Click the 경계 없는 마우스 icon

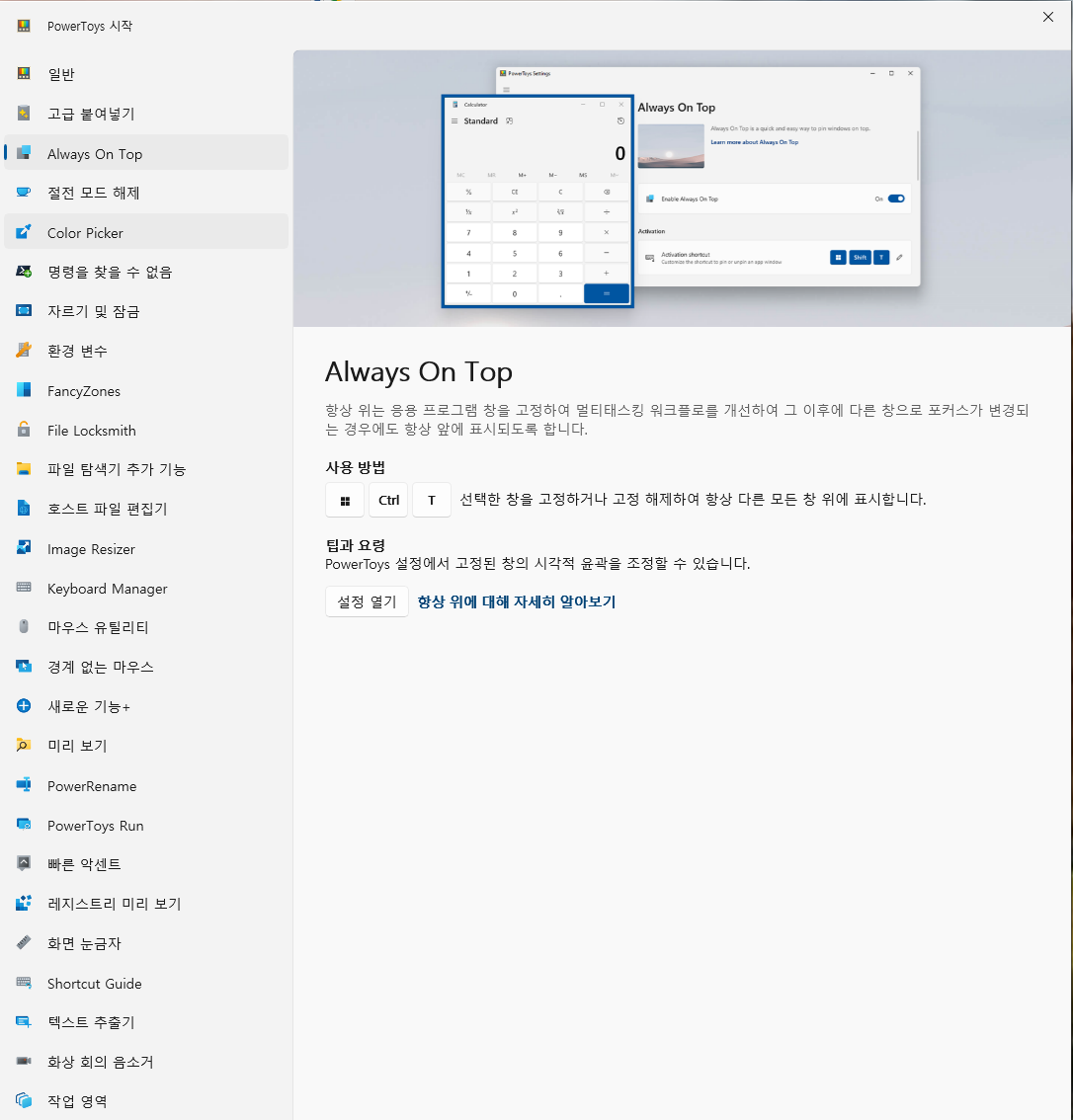coord(24,667)
